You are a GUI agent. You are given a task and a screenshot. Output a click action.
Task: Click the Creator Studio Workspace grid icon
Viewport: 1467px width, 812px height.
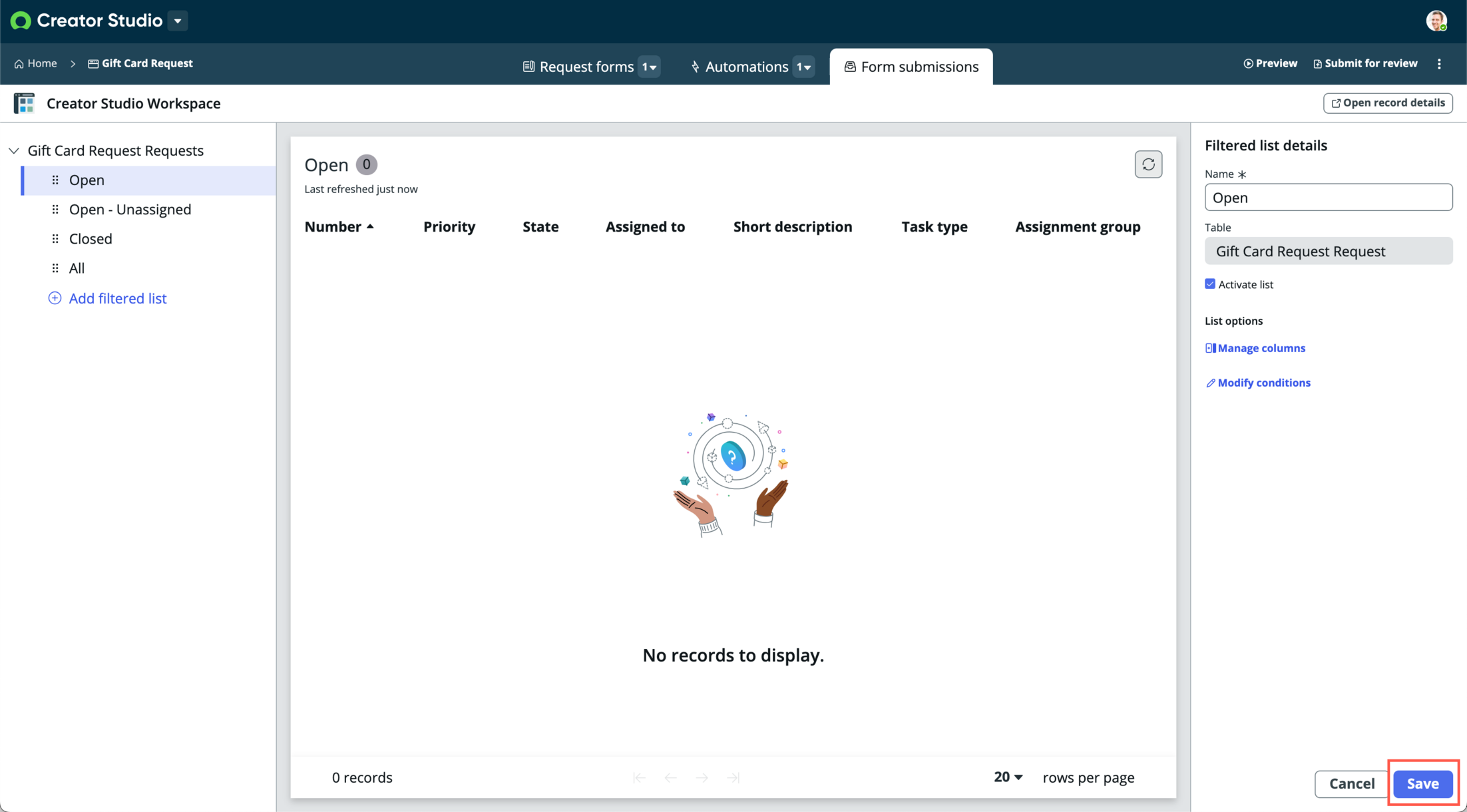click(x=25, y=103)
